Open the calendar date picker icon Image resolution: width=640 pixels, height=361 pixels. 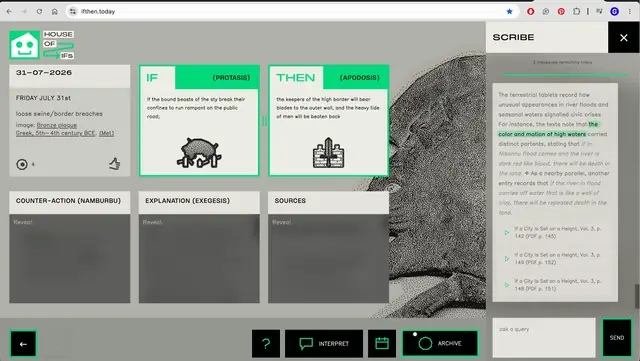(x=382, y=343)
